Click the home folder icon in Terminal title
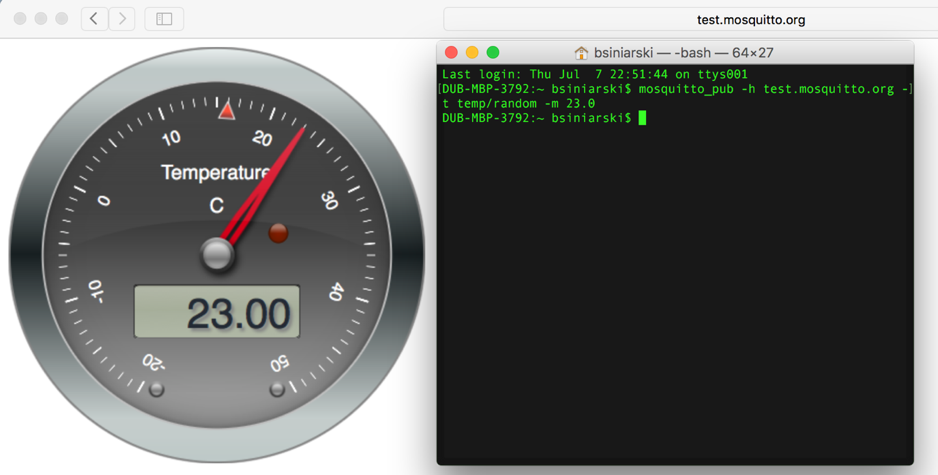Viewport: 938px width, 475px height. pos(581,52)
